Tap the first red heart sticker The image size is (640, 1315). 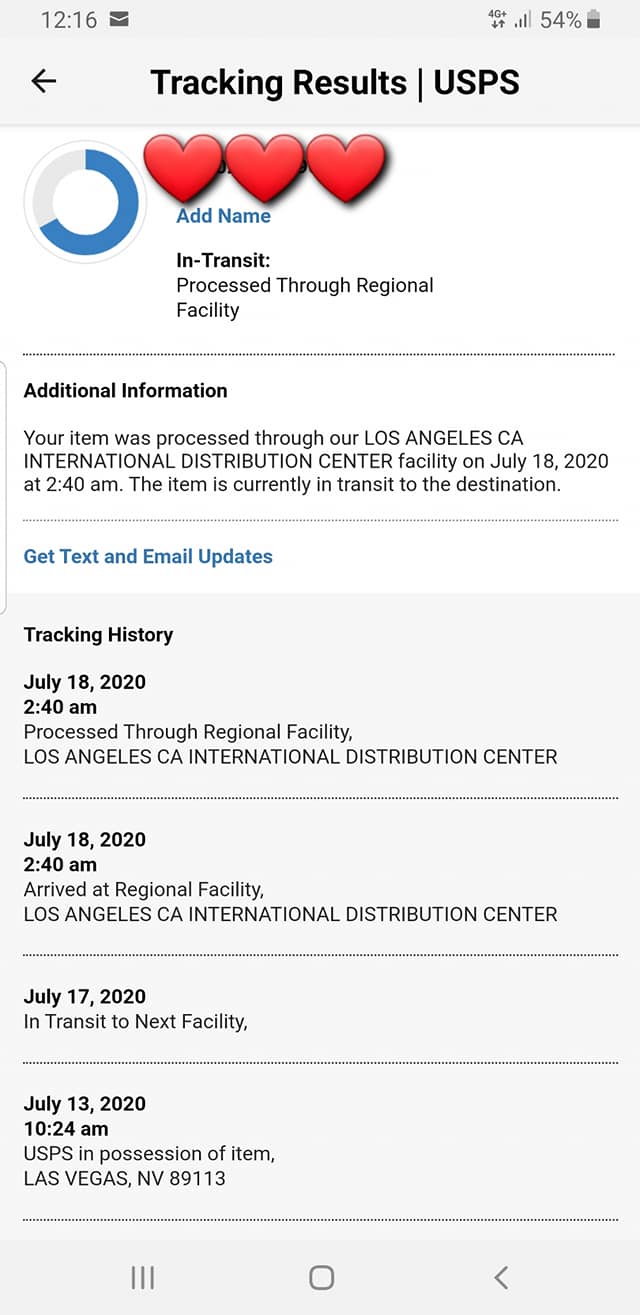click(x=183, y=168)
